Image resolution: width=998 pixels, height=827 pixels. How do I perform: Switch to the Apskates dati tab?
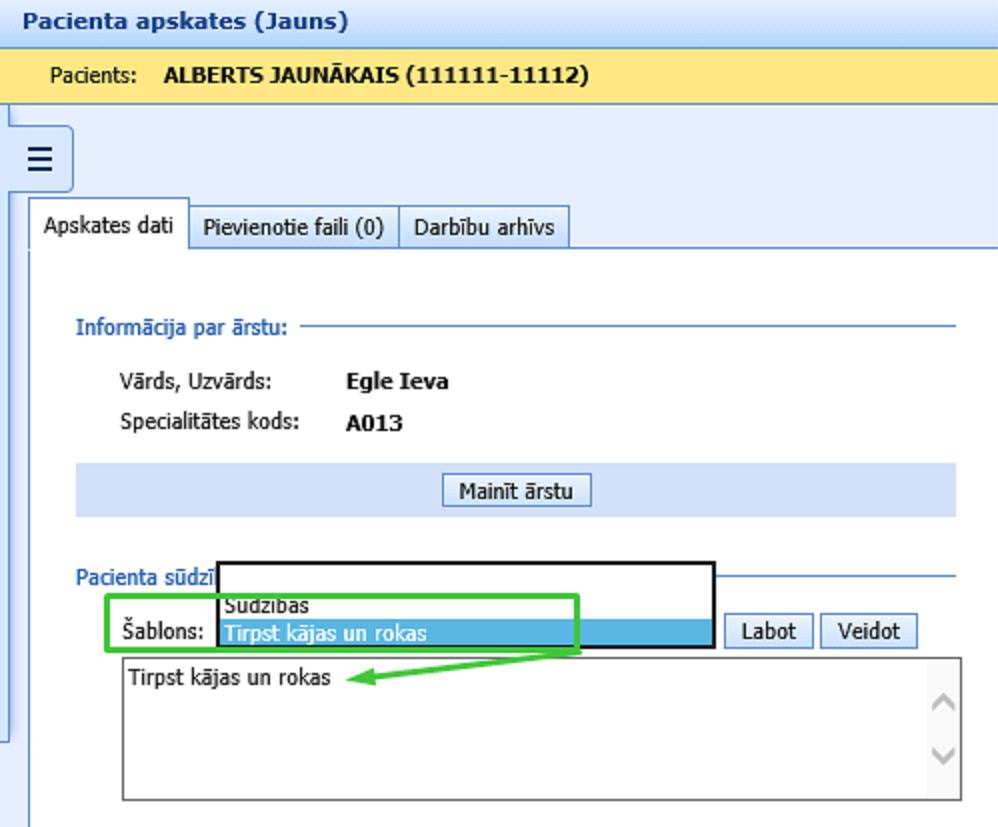coord(109,225)
